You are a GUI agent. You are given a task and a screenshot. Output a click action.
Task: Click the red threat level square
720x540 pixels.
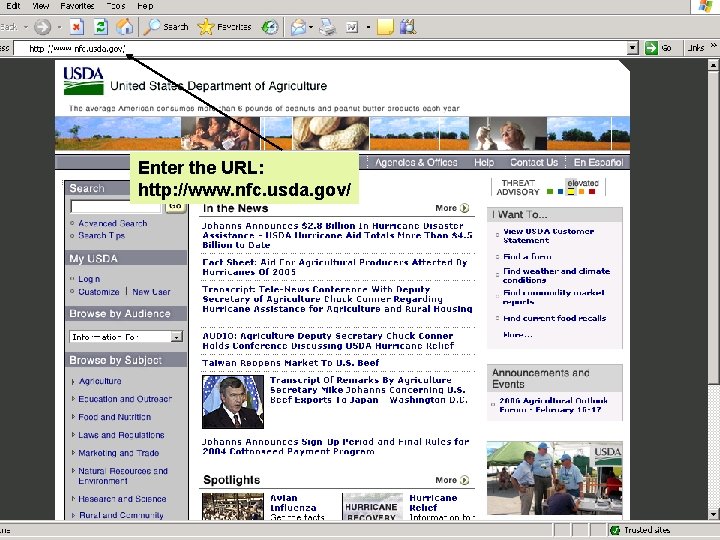592,191
